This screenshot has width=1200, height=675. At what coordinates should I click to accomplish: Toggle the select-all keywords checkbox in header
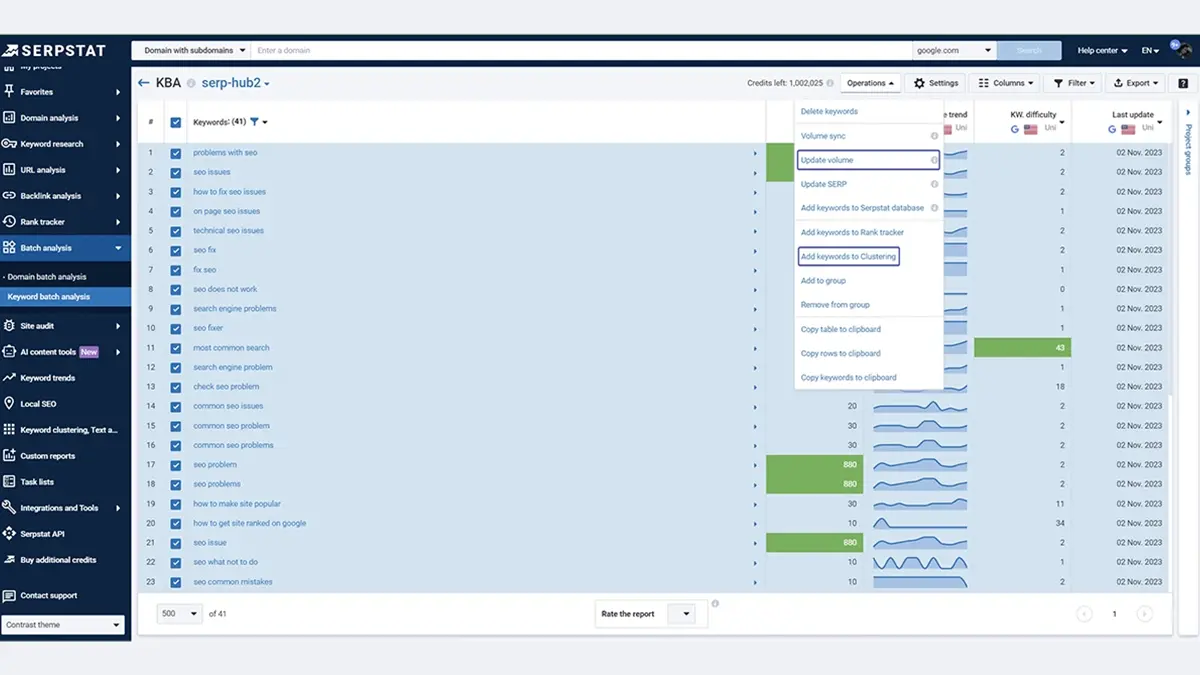click(x=176, y=122)
